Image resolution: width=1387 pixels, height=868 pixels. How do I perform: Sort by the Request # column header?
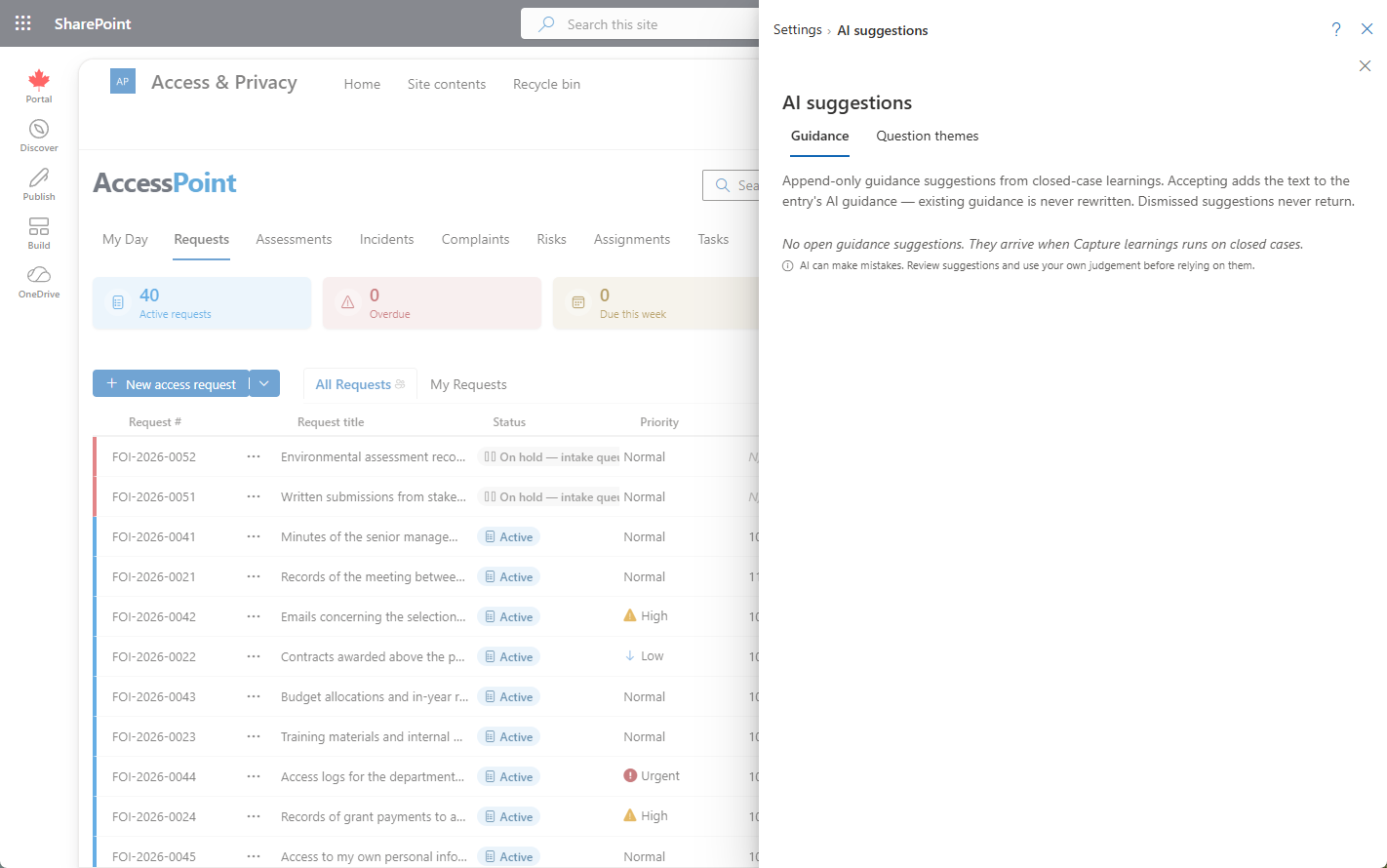click(x=155, y=422)
